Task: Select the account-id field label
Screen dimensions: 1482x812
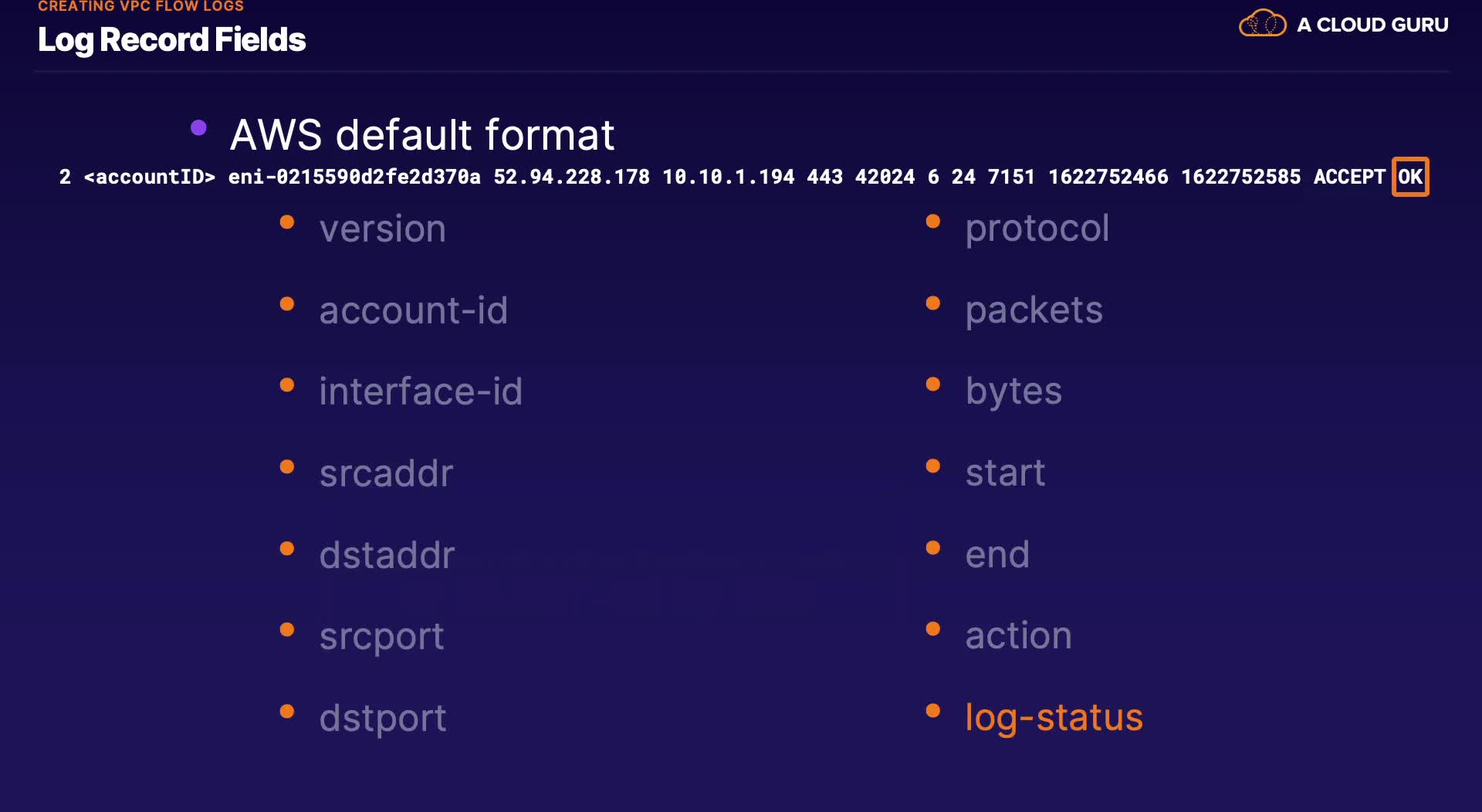Action: click(x=414, y=310)
